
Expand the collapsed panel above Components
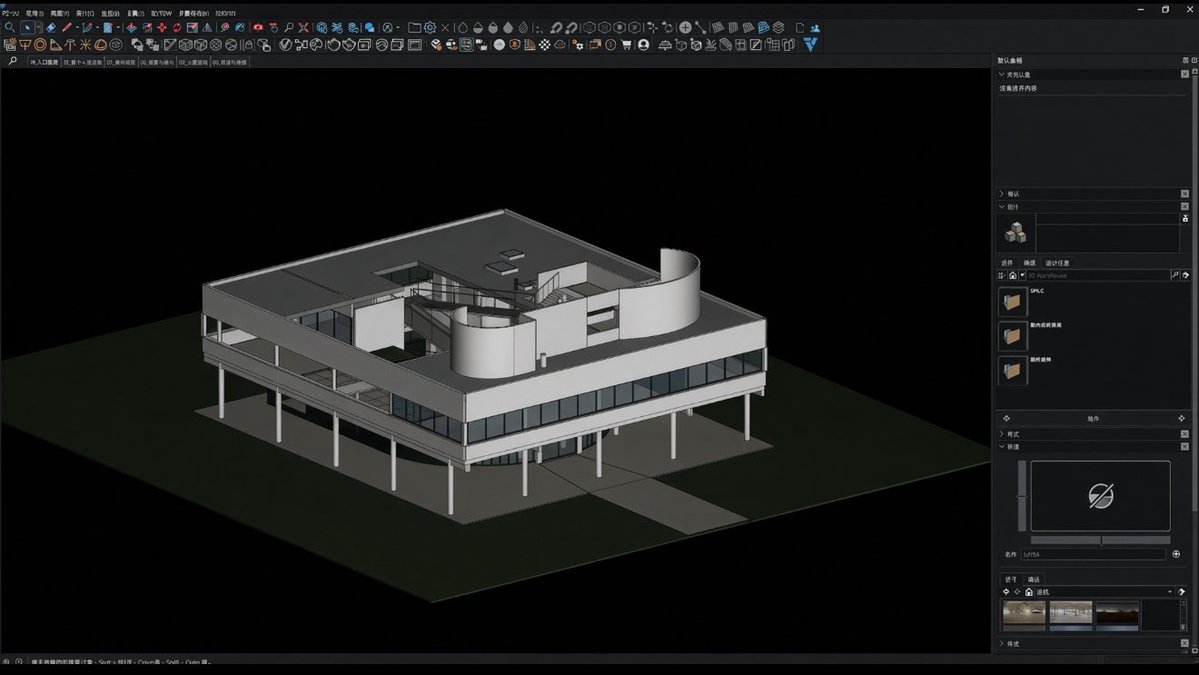point(1001,193)
